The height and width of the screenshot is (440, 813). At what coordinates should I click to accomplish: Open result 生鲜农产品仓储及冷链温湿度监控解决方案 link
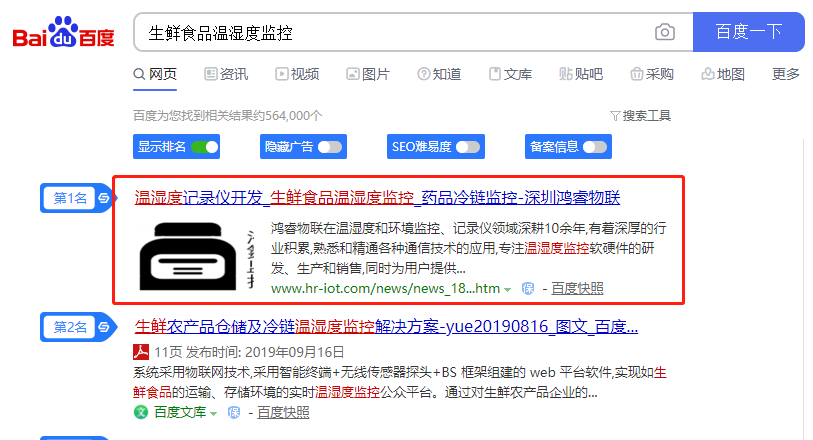click(x=386, y=327)
